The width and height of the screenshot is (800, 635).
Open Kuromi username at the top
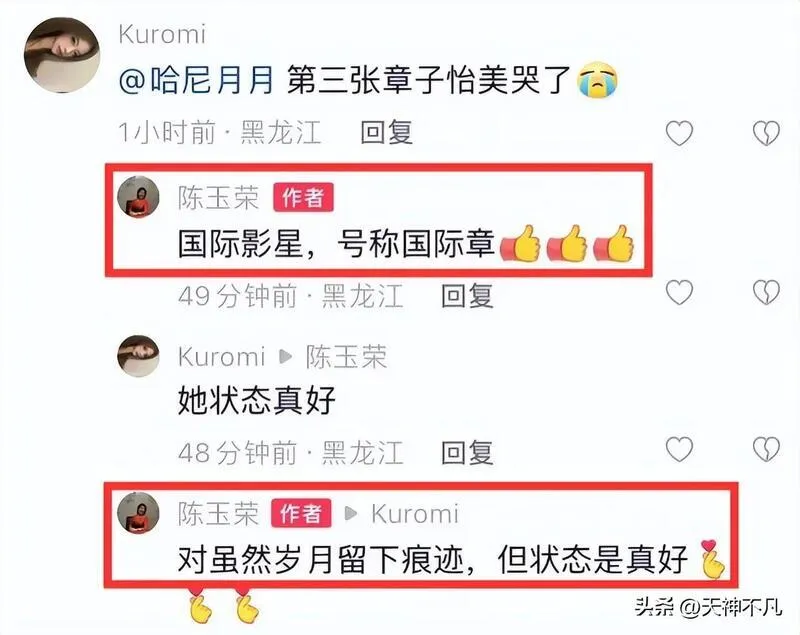[x=162, y=35]
